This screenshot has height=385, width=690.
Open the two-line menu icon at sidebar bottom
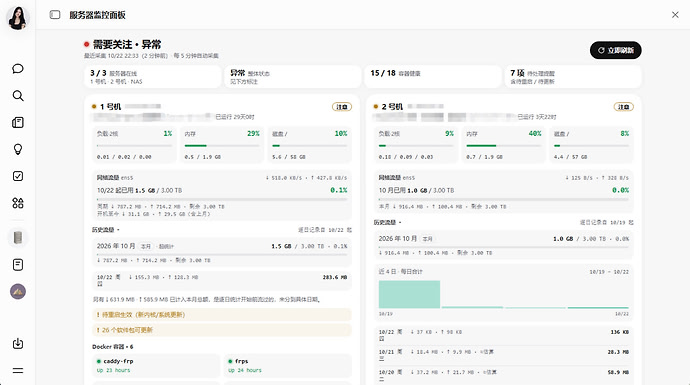pos(18,370)
